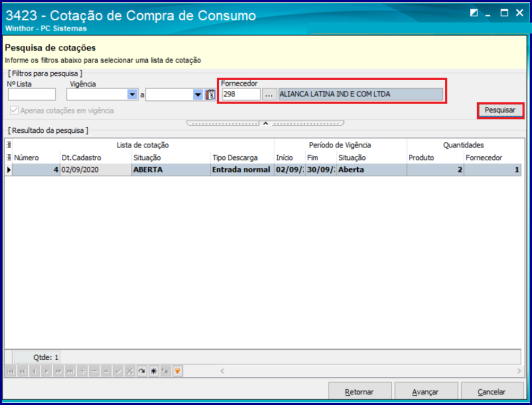Click scroll left arrow of grid scrollbar
Image resolution: width=532 pixels, height=405 pixels.
pyautogui.click(x=222, y=371)
